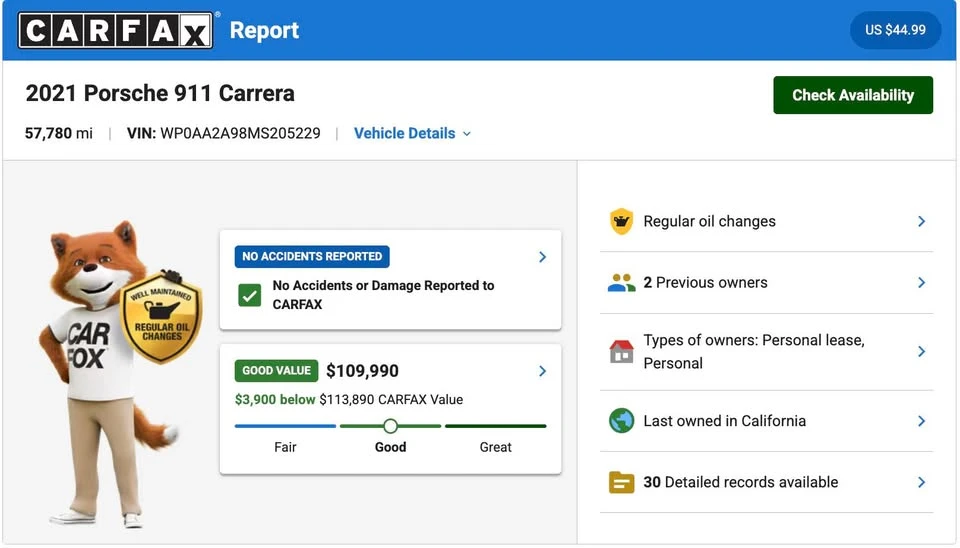Click the Great segment of the value bar
Viewport: 960px width, 548px height.
click(x=495, y=426)
